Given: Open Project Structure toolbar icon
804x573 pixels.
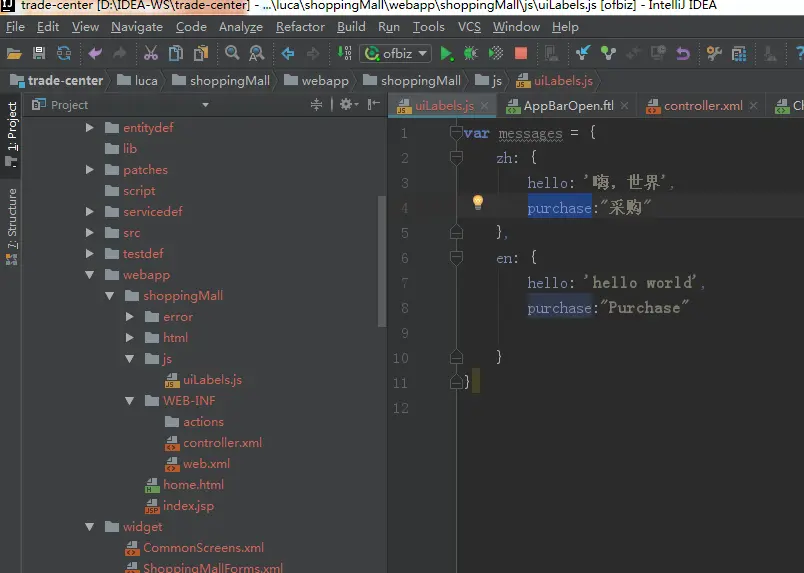Looking at the screenshot, I should [739, 53].
